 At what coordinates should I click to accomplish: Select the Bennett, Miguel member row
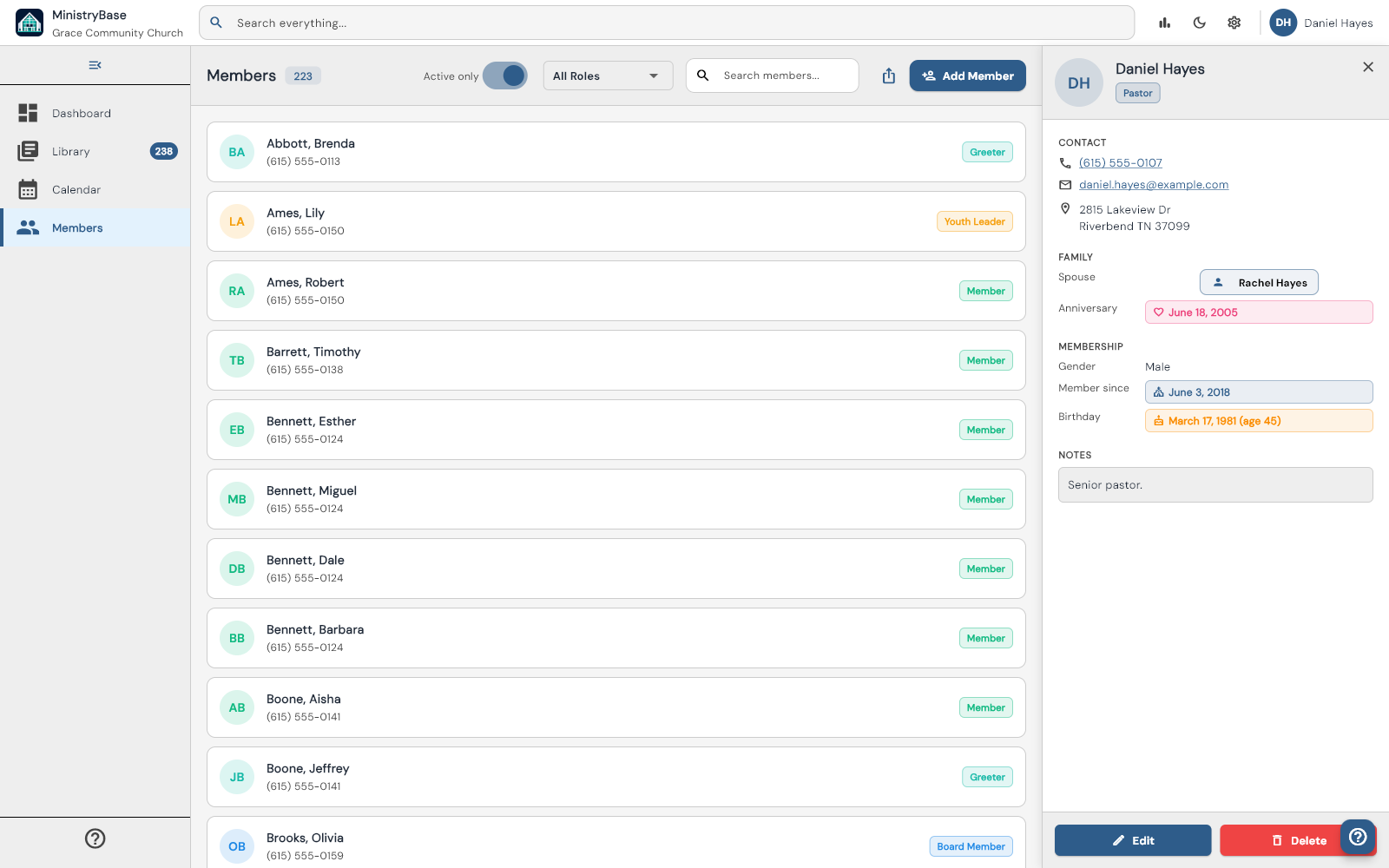click(x=616, y=499)
